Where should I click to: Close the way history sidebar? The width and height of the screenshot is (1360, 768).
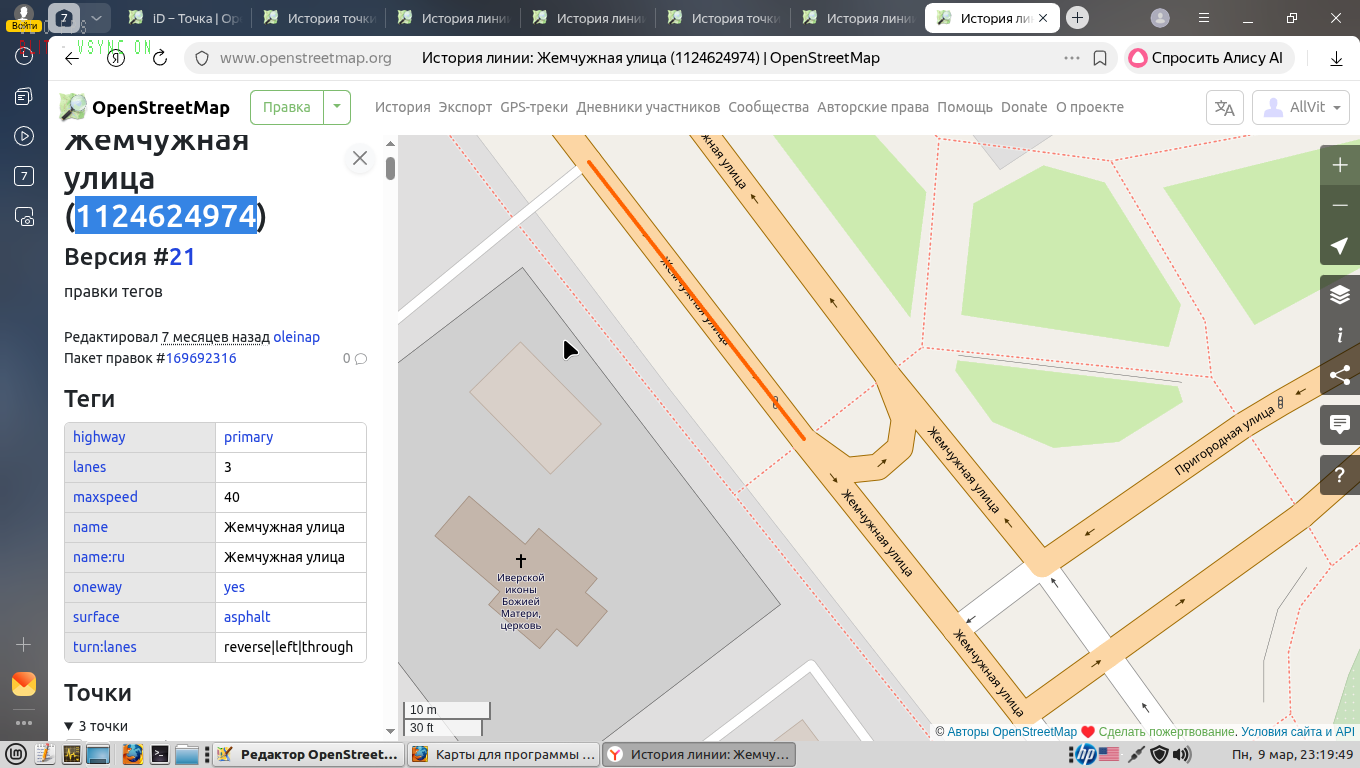tap(360, 158)
